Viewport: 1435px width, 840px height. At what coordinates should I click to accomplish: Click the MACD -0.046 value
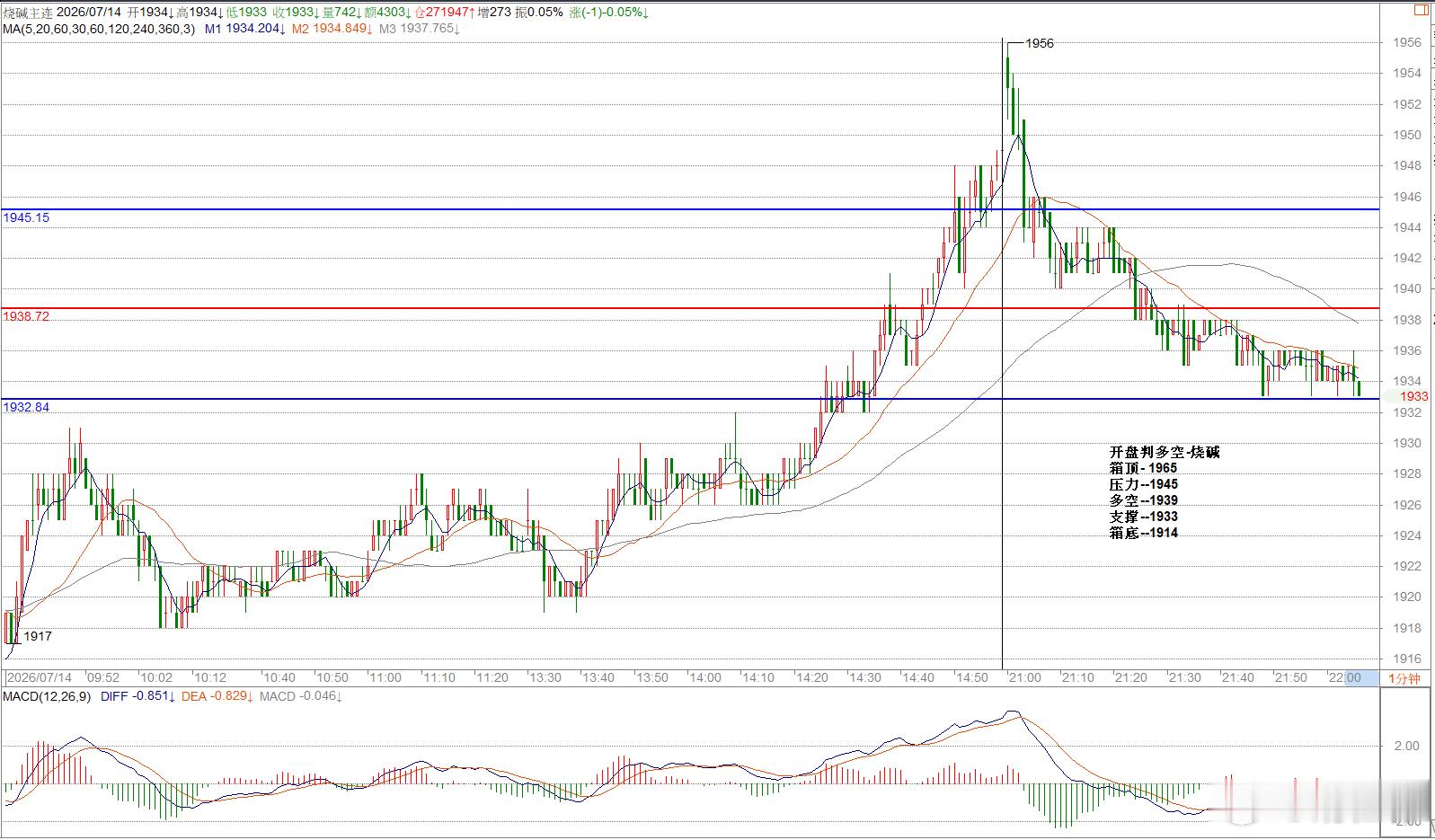[x=301, y=696]
